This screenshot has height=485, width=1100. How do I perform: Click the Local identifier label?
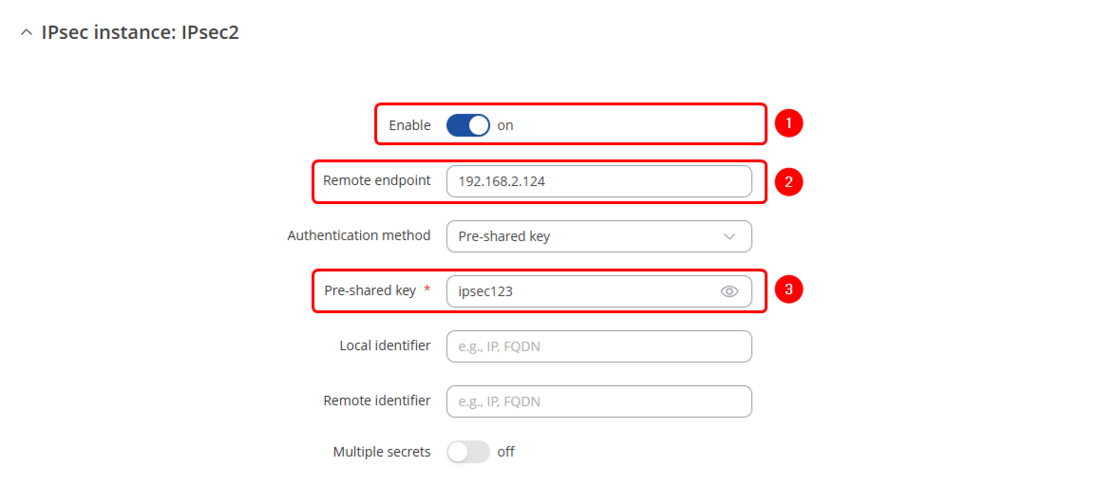(x=385, y=346)
